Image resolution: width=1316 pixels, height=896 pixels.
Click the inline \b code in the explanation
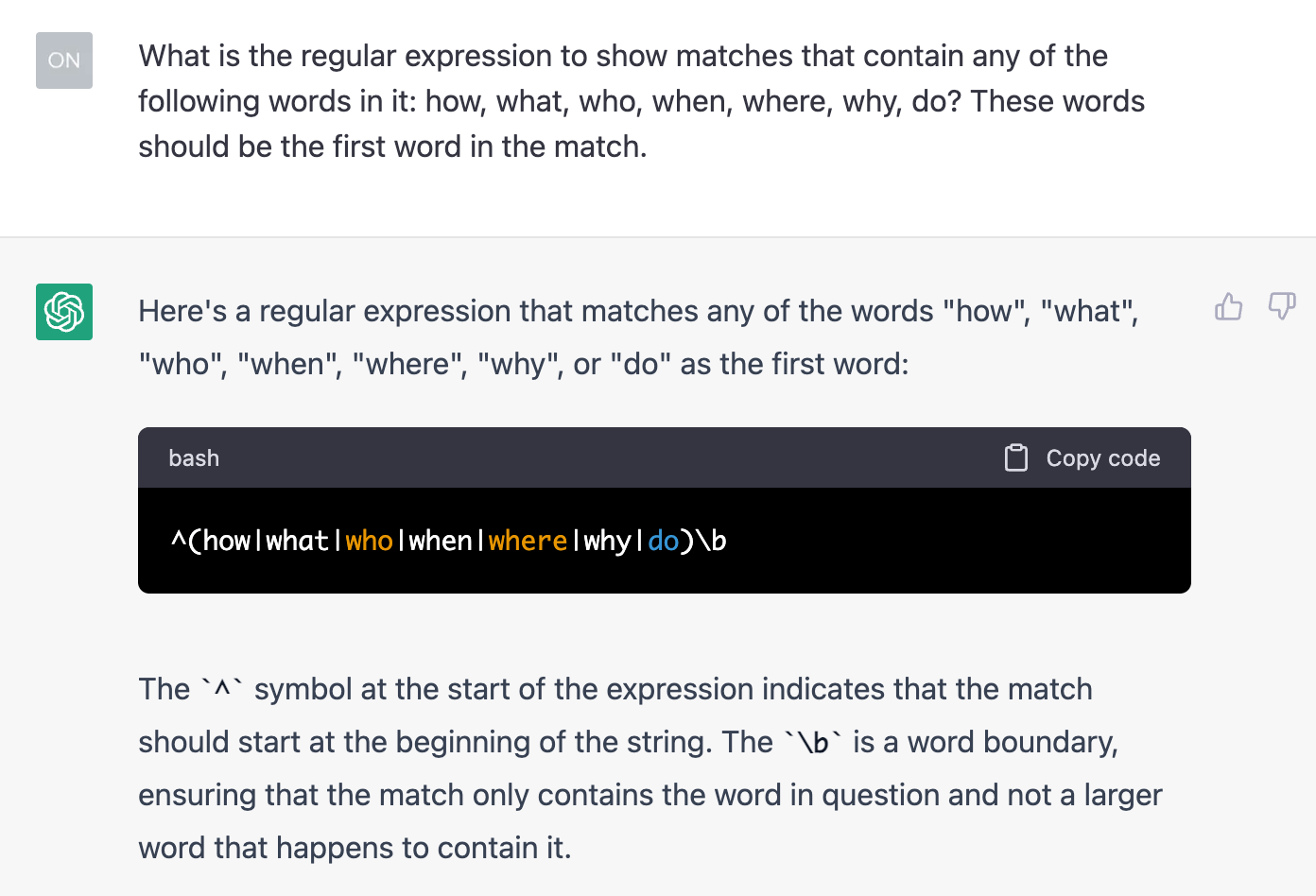pyautogui.click(x=813, y=743)
